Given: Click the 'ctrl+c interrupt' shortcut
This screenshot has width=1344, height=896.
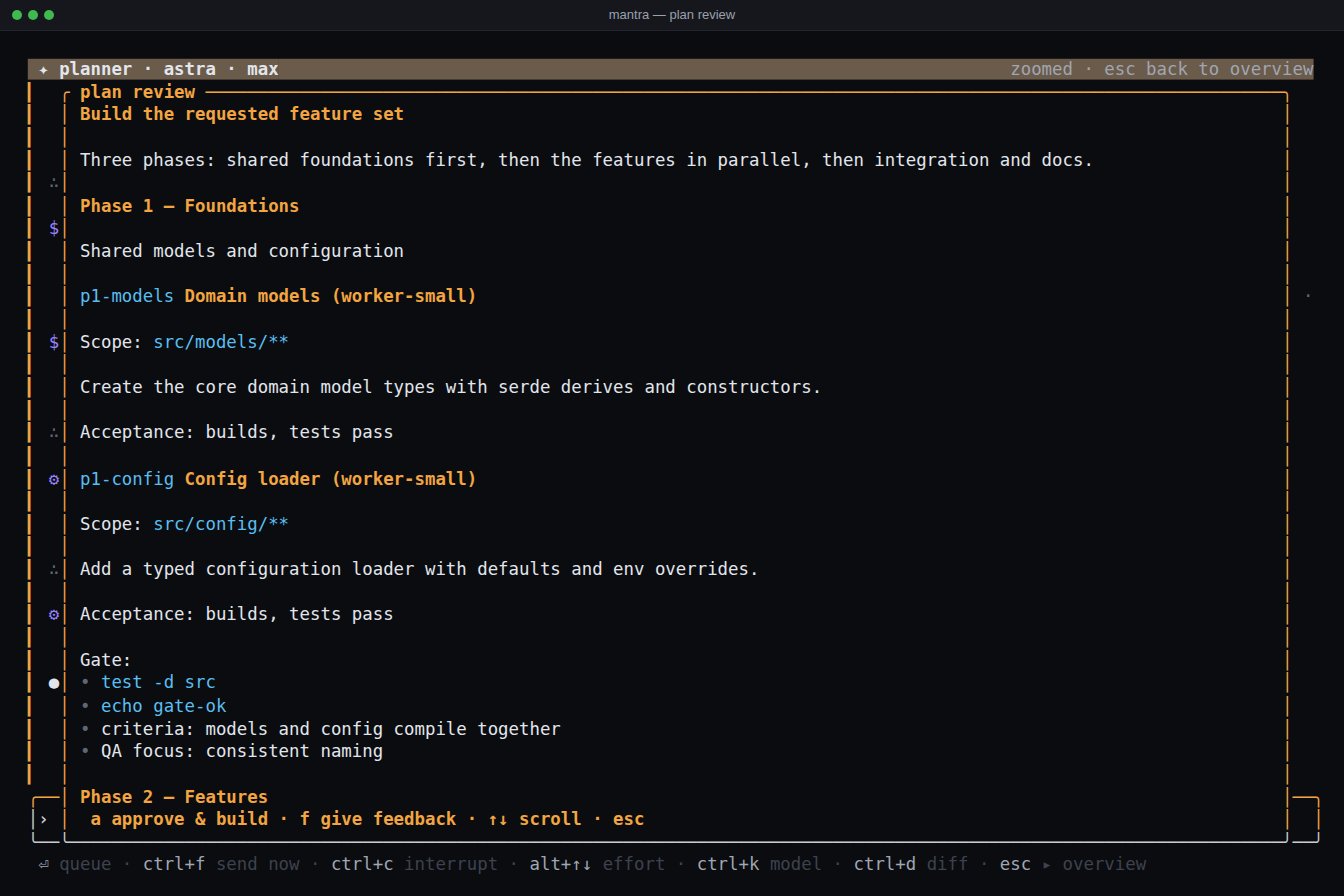Looking at the screenshot, I should click(415, 864).
